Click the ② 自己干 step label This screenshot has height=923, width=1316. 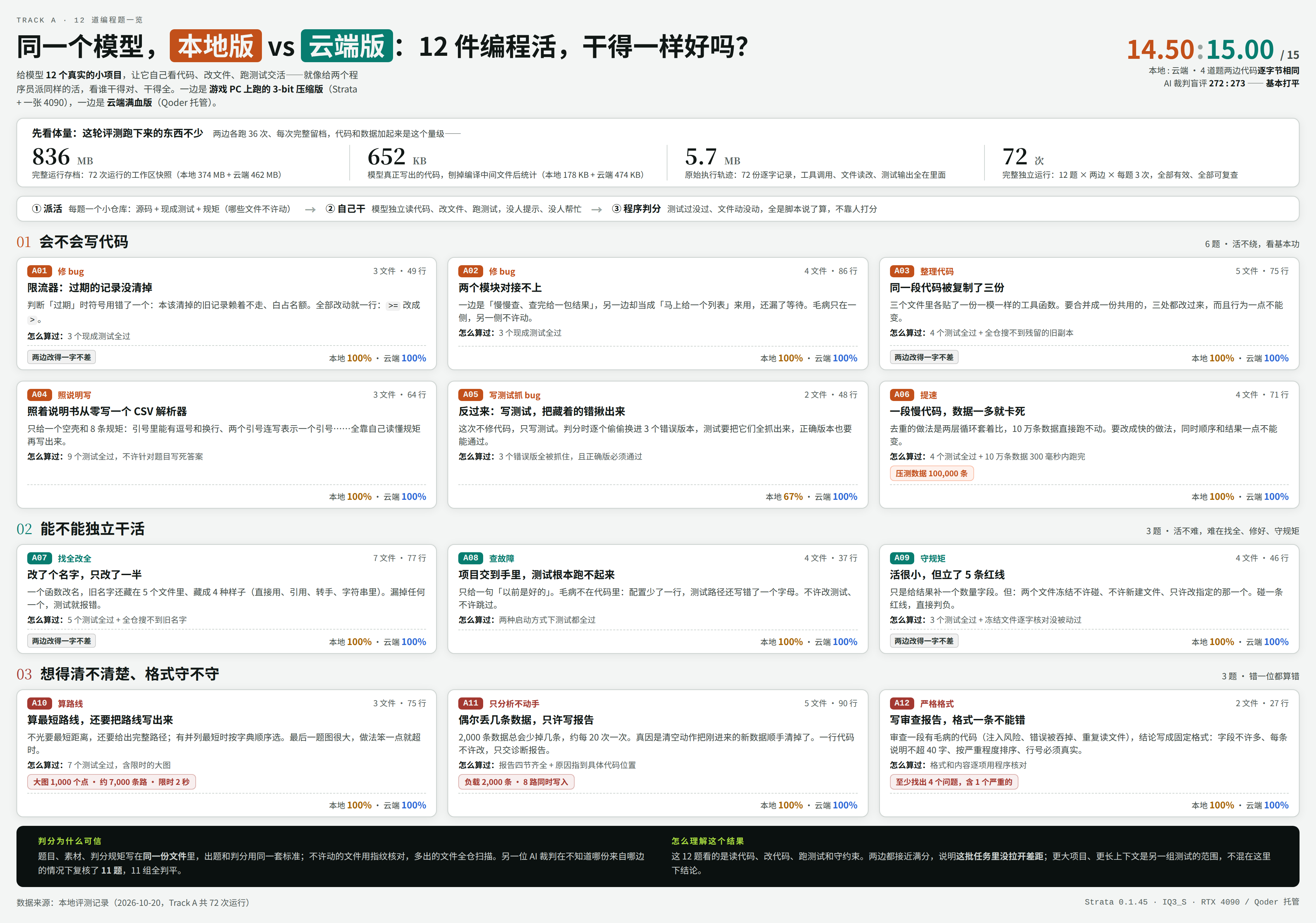click(x=345, y=209)
